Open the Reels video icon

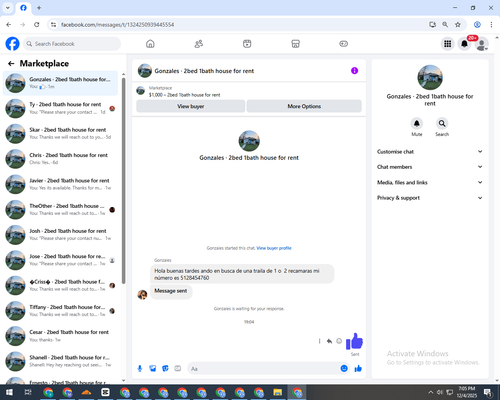(x=247, y=44)
